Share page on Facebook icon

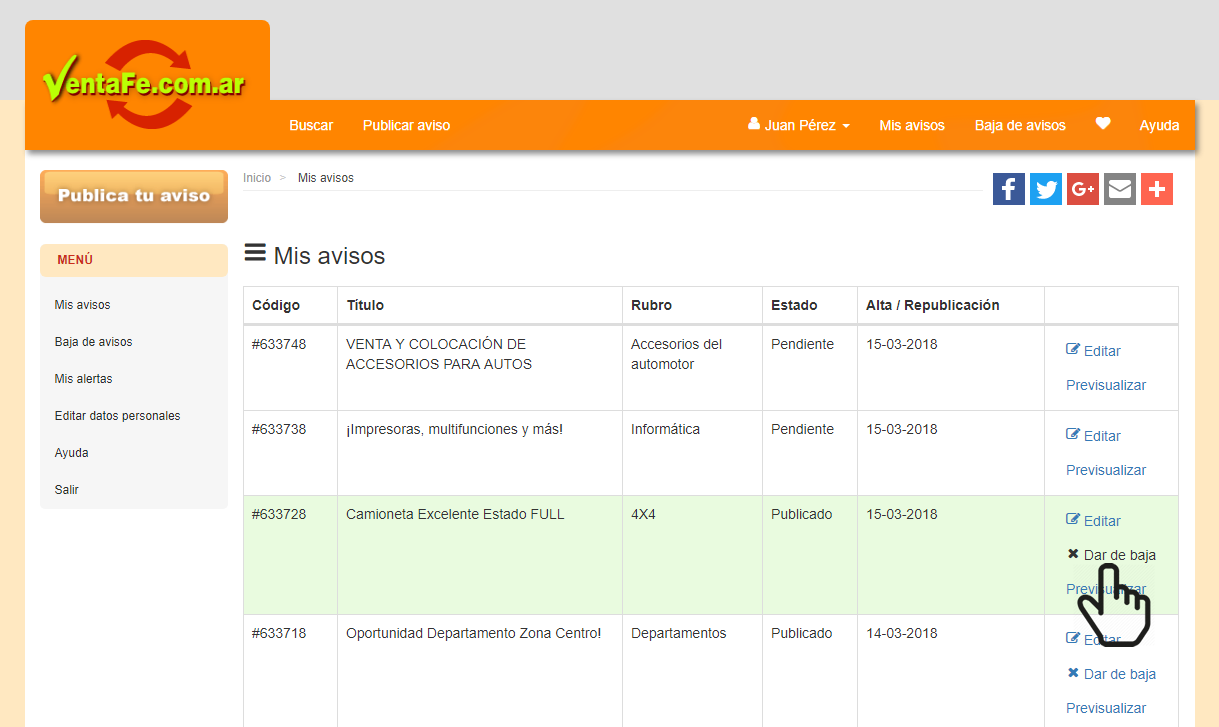click(x=1008, y=189)
